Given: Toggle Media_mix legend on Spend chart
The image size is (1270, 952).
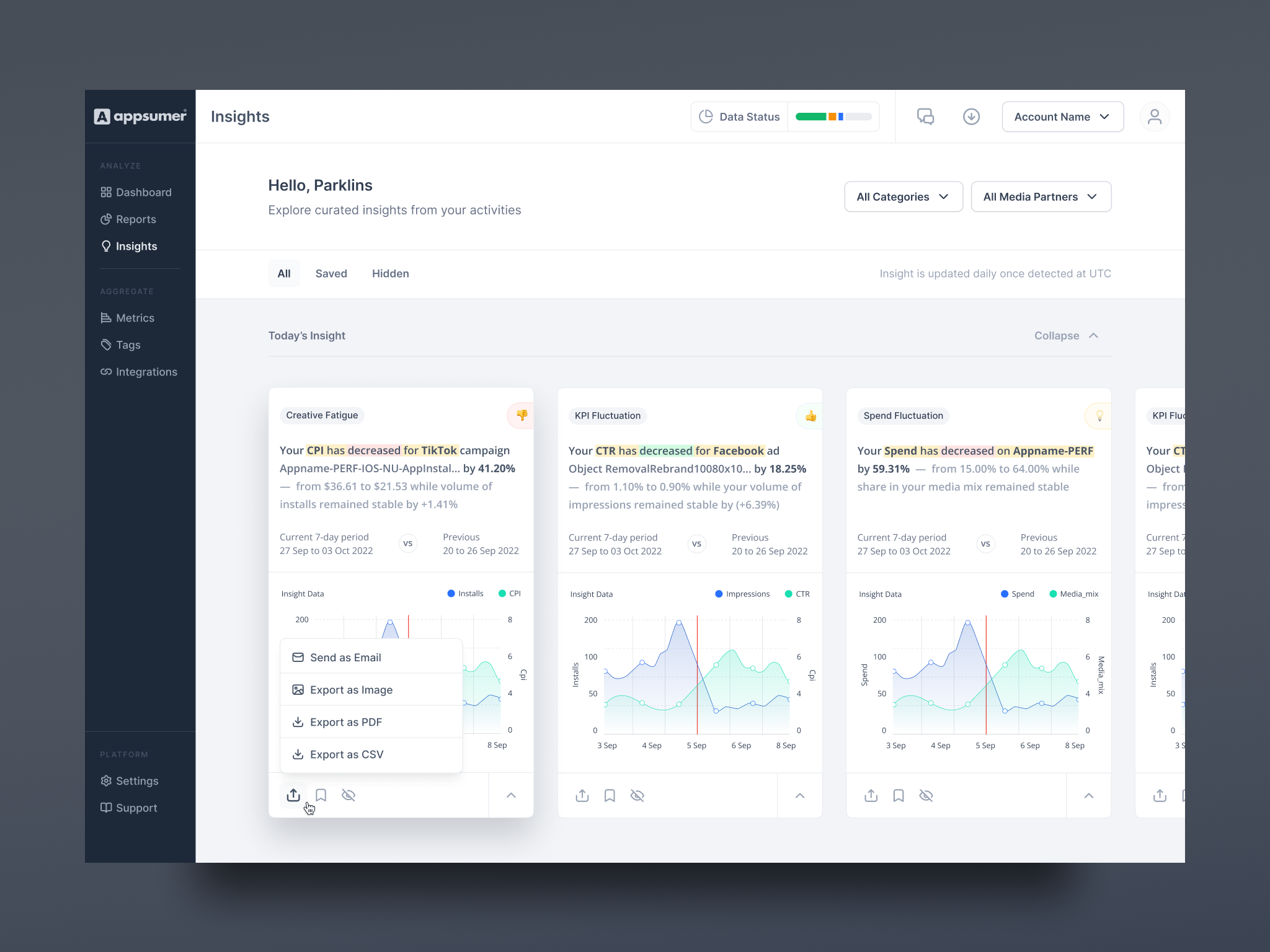Looking at the screenshot, I should pos(1074,594).
